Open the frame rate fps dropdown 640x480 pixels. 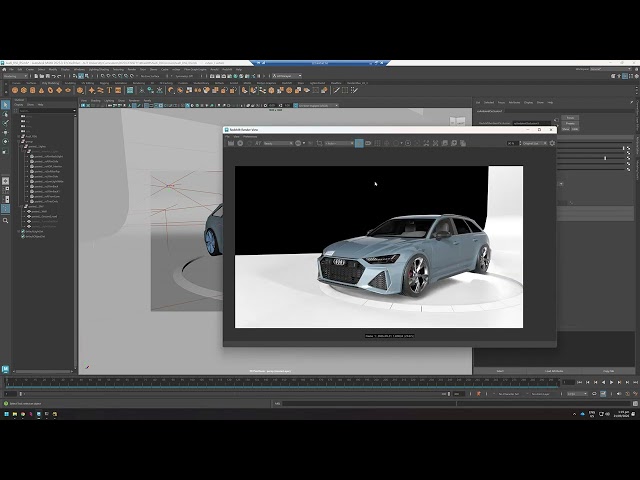(577, 394)
